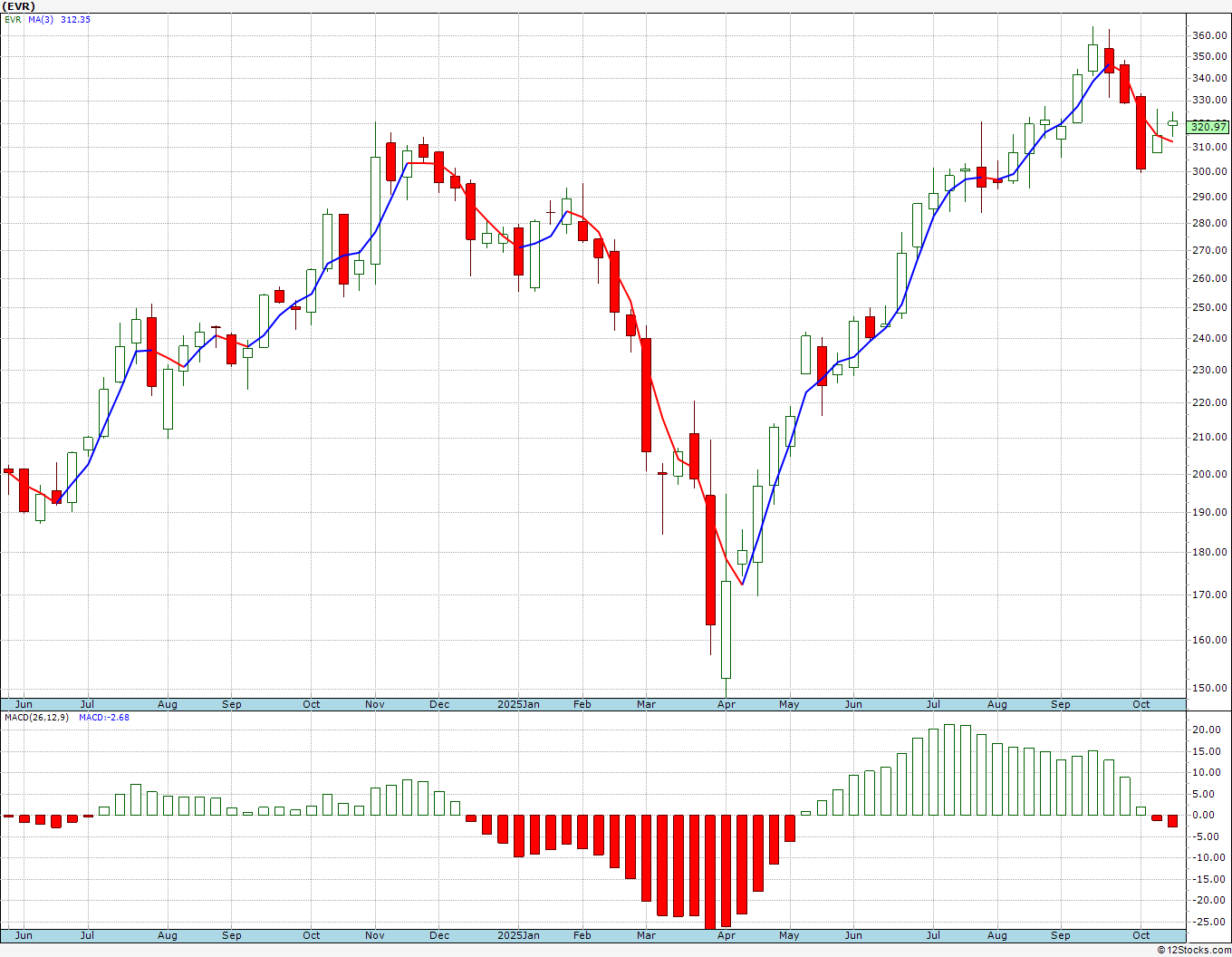Select 2025Jan label on MACD panel time axis
Image resolution: width=1232 pixels, height=957 pixels.
(x=518, y=935)
